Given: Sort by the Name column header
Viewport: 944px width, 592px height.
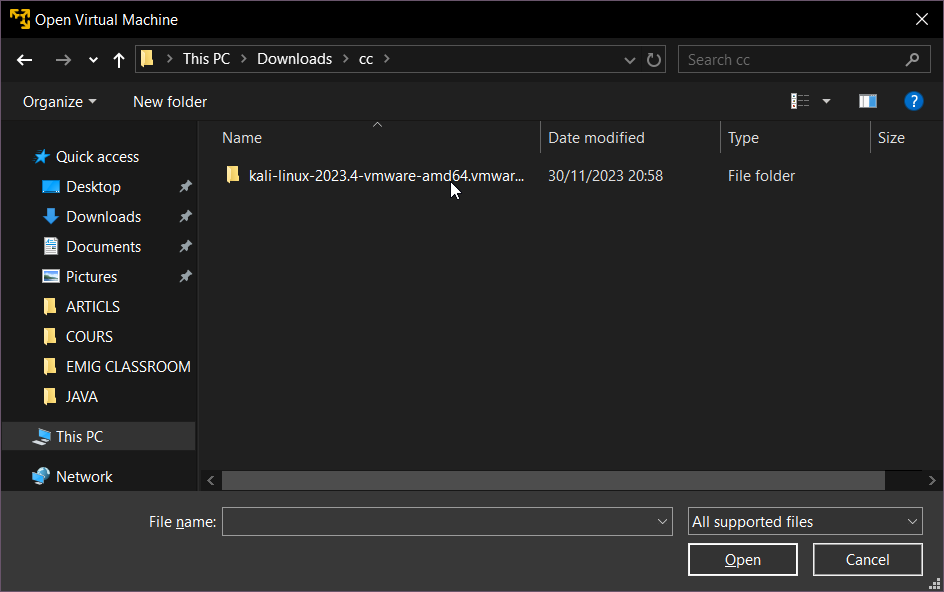Looking at the screenshot, I should pyautogui.click(x=242, y=138).
